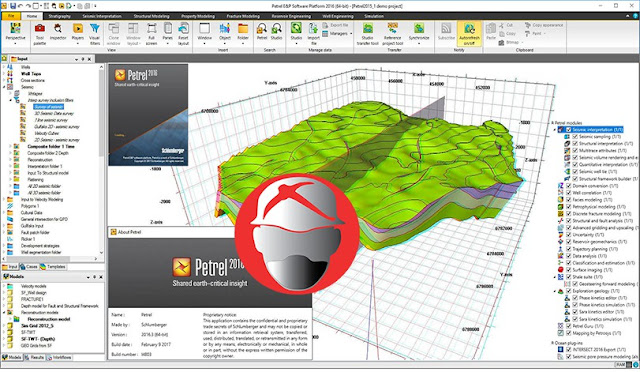Screen dimensions: 640x372
Task: Click the Subscribe button
Action: pos(446,32)
